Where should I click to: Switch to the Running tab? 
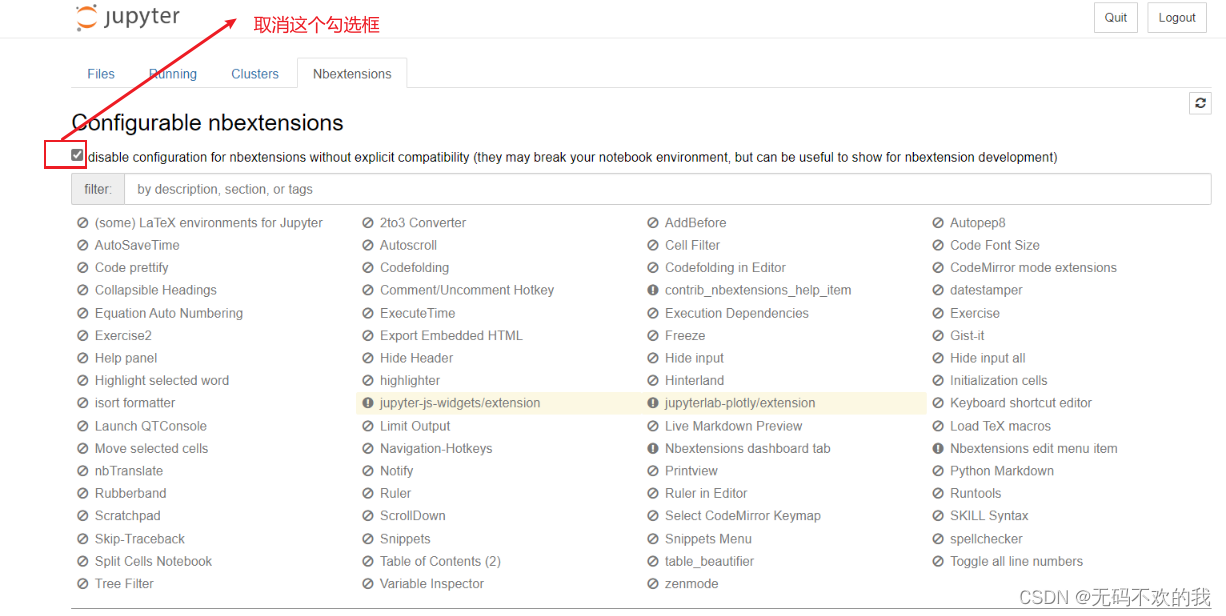coord(173,74)
